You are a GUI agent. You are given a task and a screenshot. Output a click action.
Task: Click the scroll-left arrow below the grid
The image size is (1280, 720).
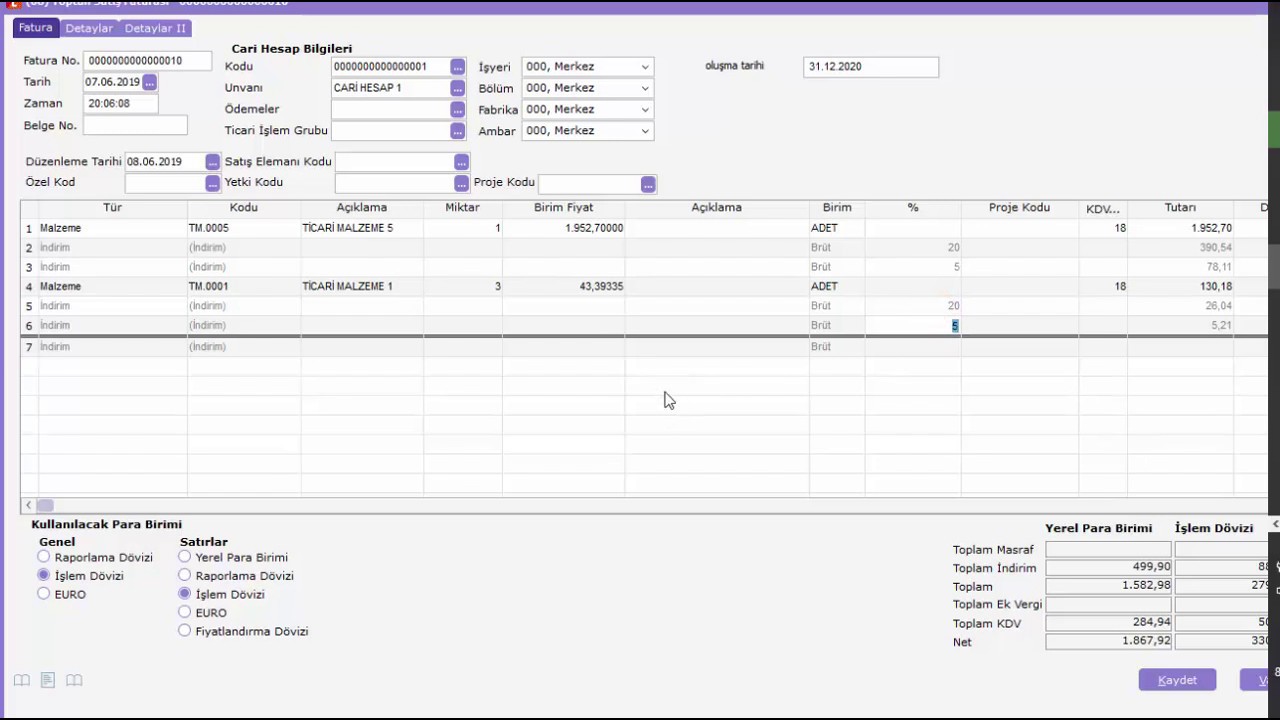pos(28,505)
